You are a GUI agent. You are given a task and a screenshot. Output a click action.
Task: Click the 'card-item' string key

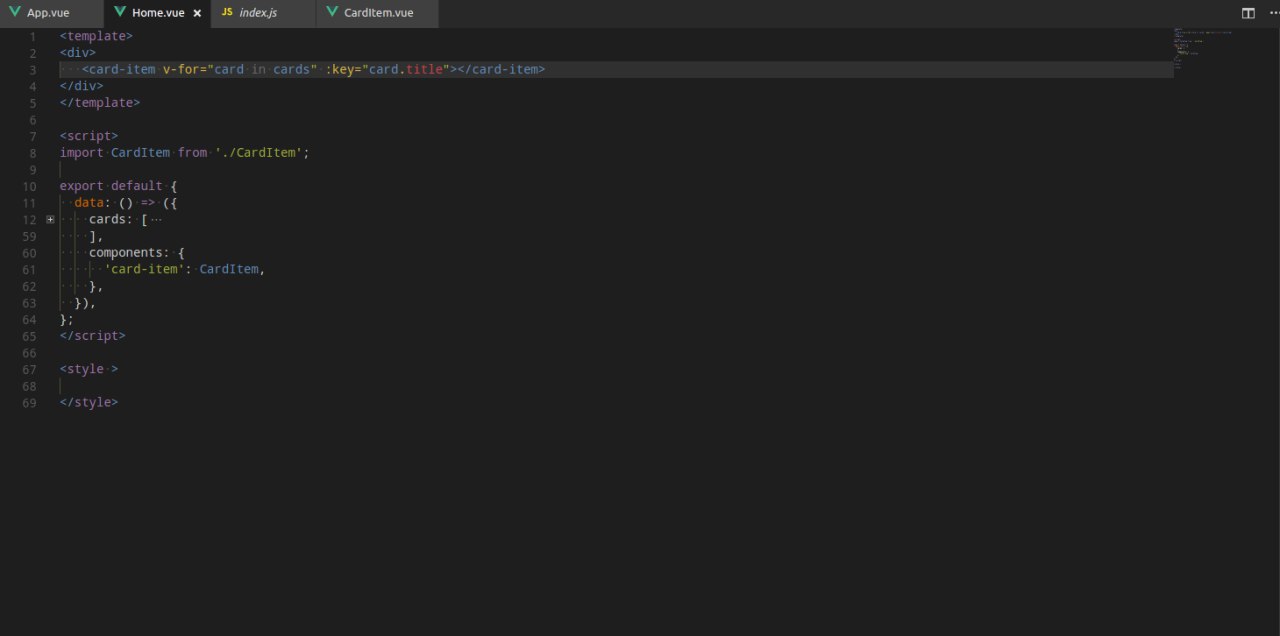pyautogui.click(x=144, y=269)
